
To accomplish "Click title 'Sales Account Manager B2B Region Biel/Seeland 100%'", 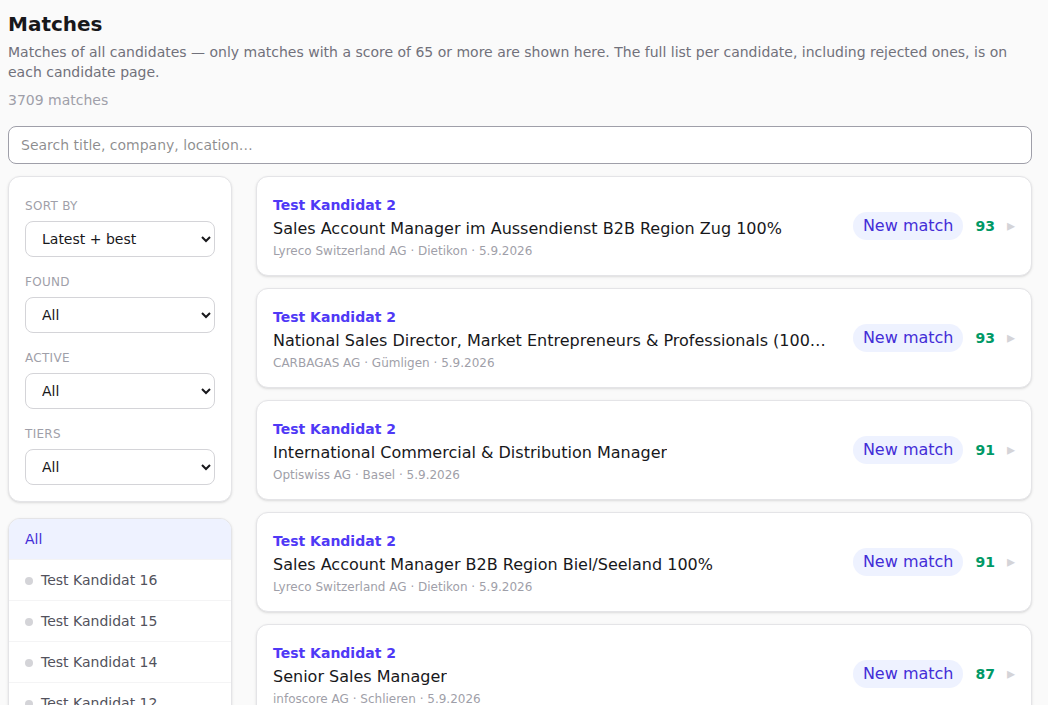I will pos(493,565).
